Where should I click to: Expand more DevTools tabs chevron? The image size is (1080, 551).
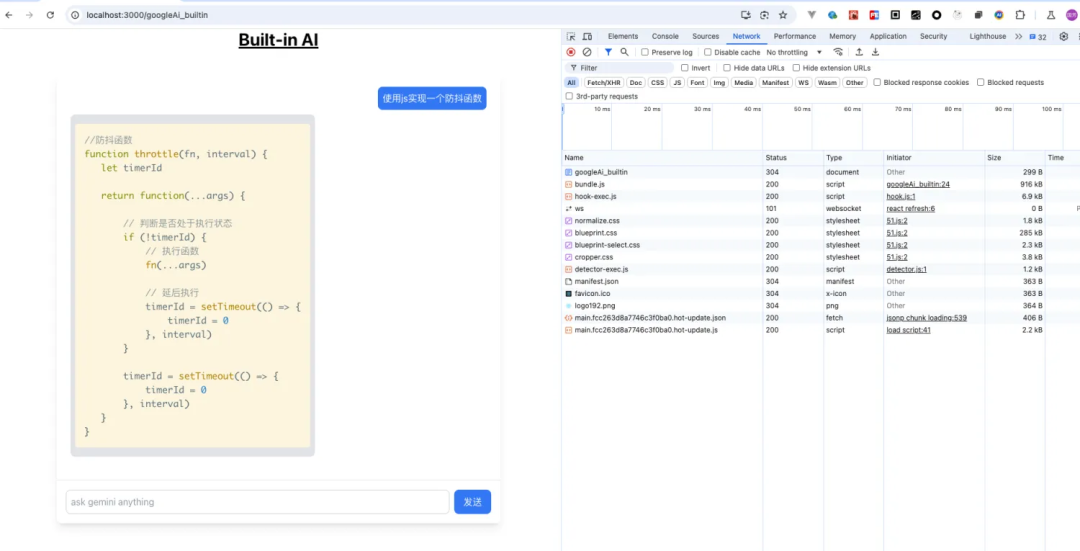pos(1018,36)
